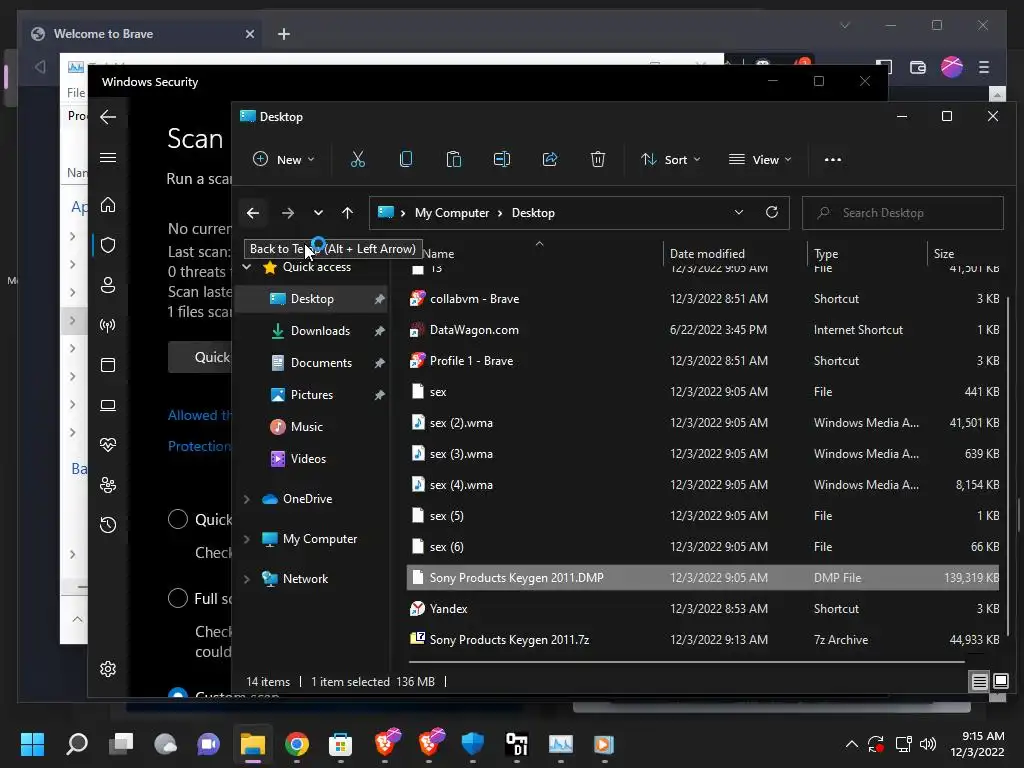
Task: Expand the My Computer tree node
Action: (247, 539)
